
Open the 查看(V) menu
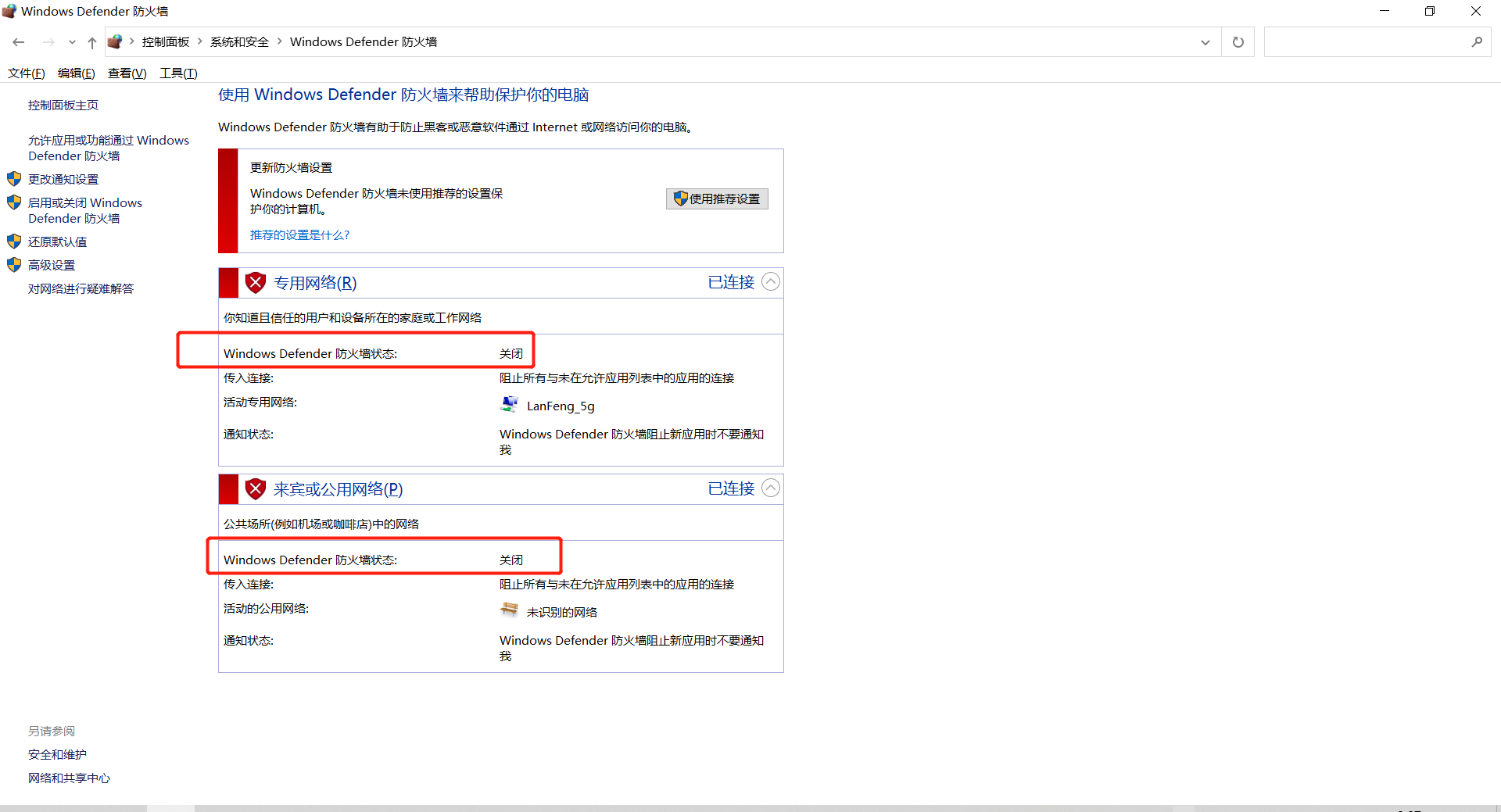click(x=127, y=73)
